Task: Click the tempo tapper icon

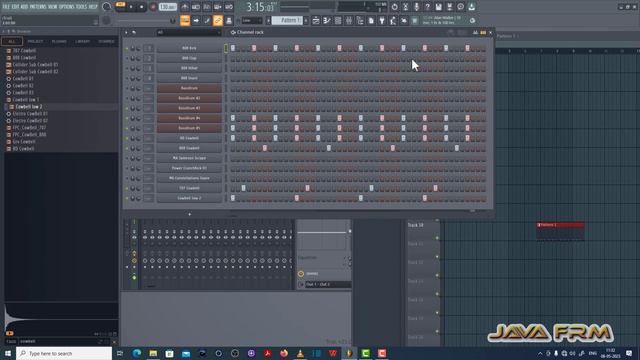Action: [x=393, y=20]
